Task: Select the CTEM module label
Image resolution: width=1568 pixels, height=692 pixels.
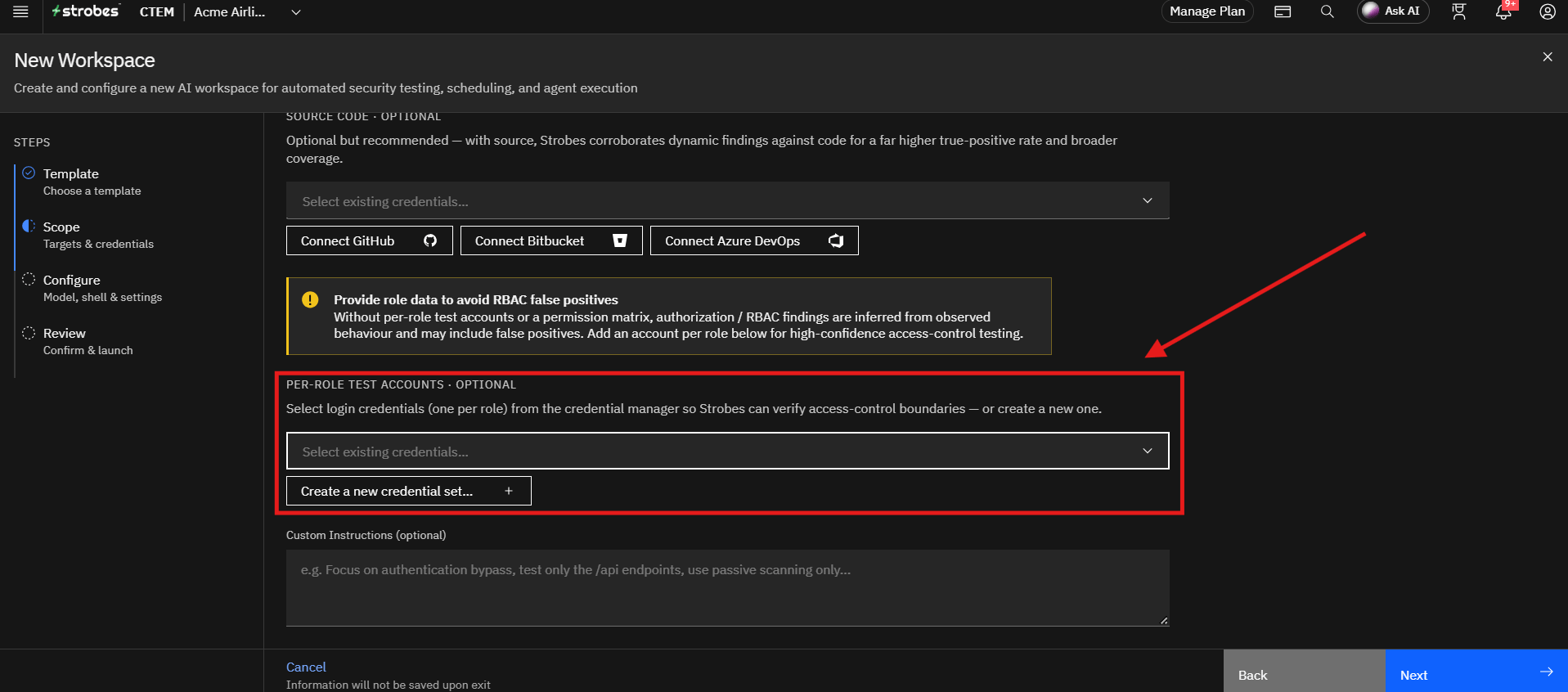Action: click(x=157, y=12)
